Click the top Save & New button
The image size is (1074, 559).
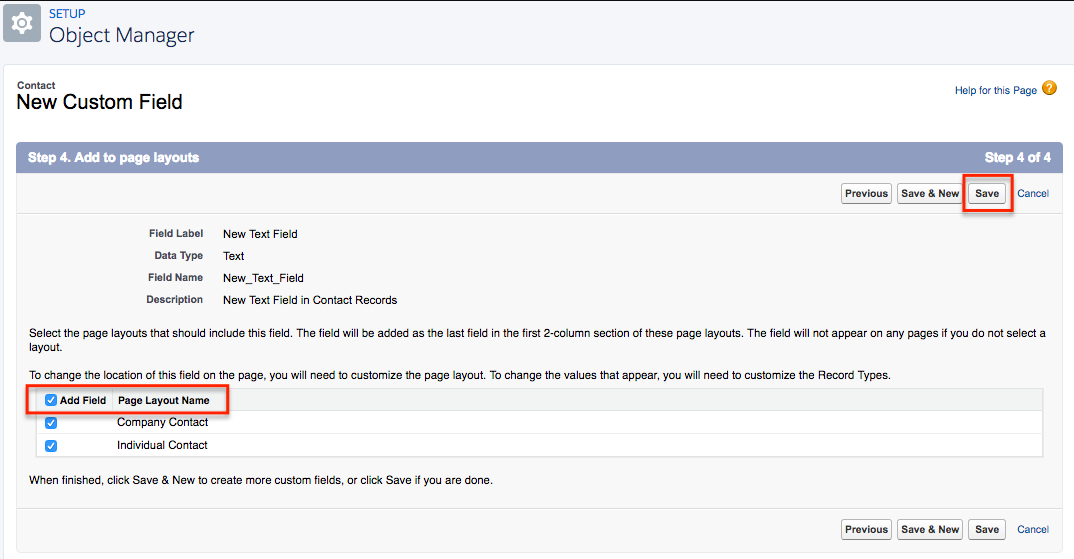click(930, 194)
